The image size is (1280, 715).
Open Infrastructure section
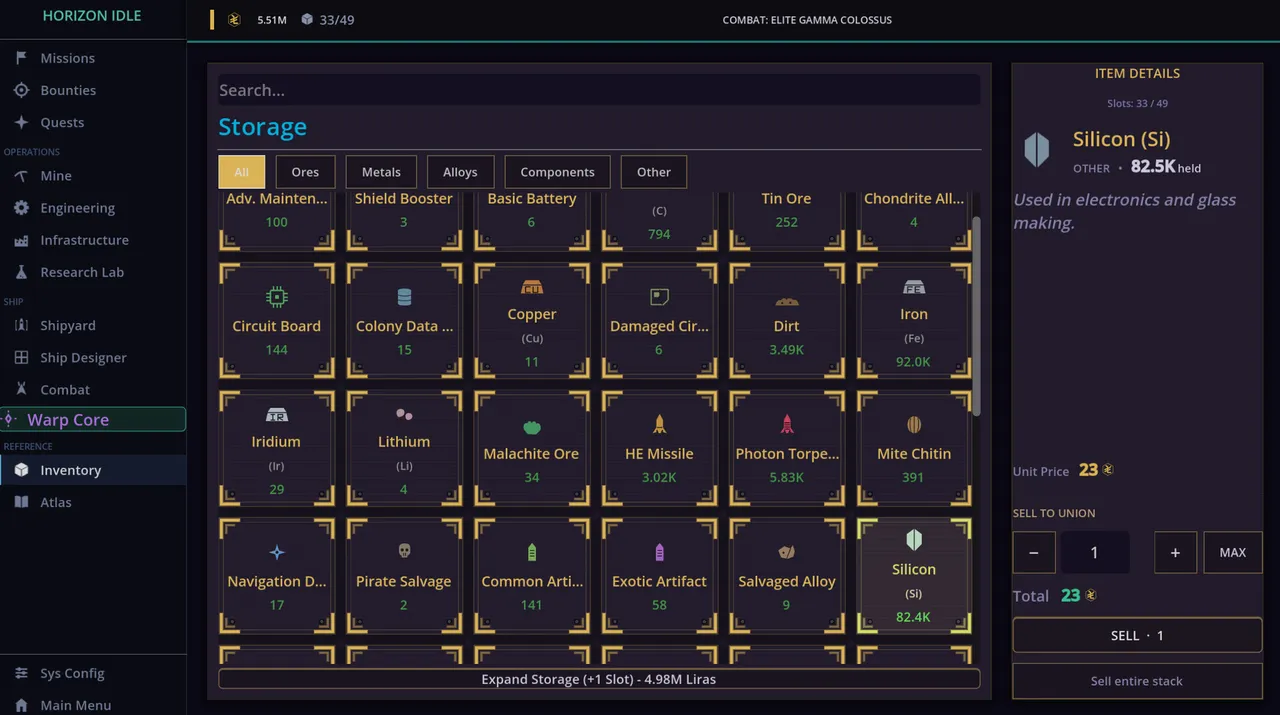[x=92, y=240]
